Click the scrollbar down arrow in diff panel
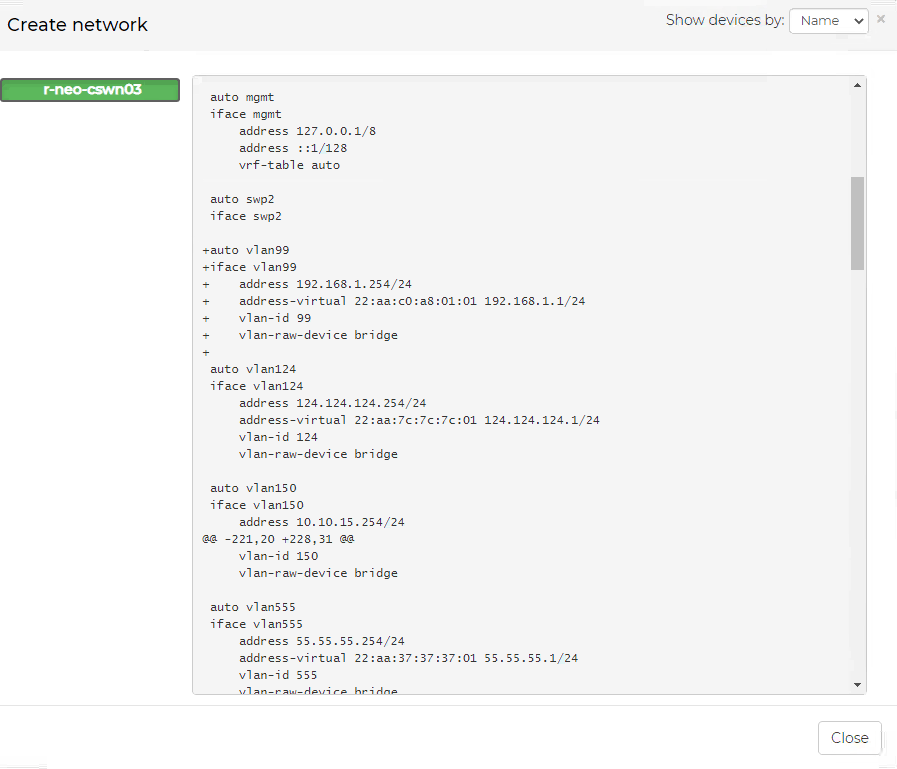This screenshot has width=897, height=769. 857,684
